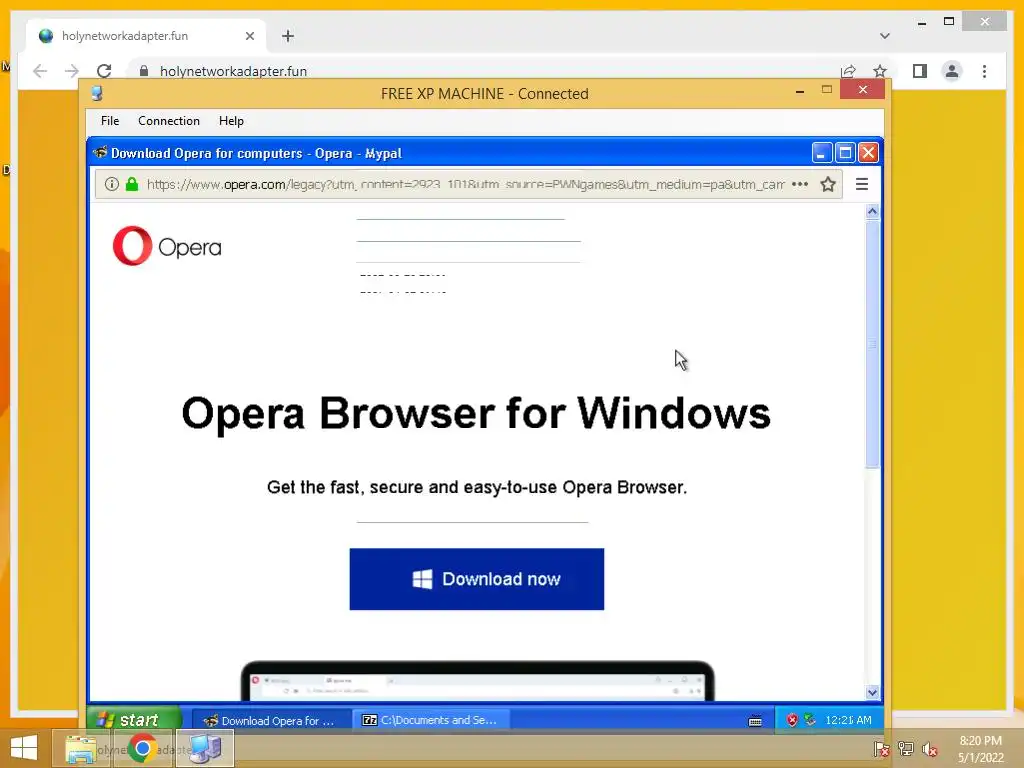Select Download Opera for XP taskbar button
Image resolution: width=1024 pixels, height=768 pixels.
[x=272, y=720]
